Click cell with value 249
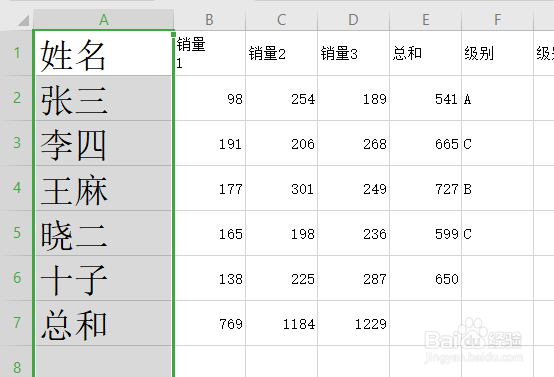554x377 pixels. click(353, 188)
